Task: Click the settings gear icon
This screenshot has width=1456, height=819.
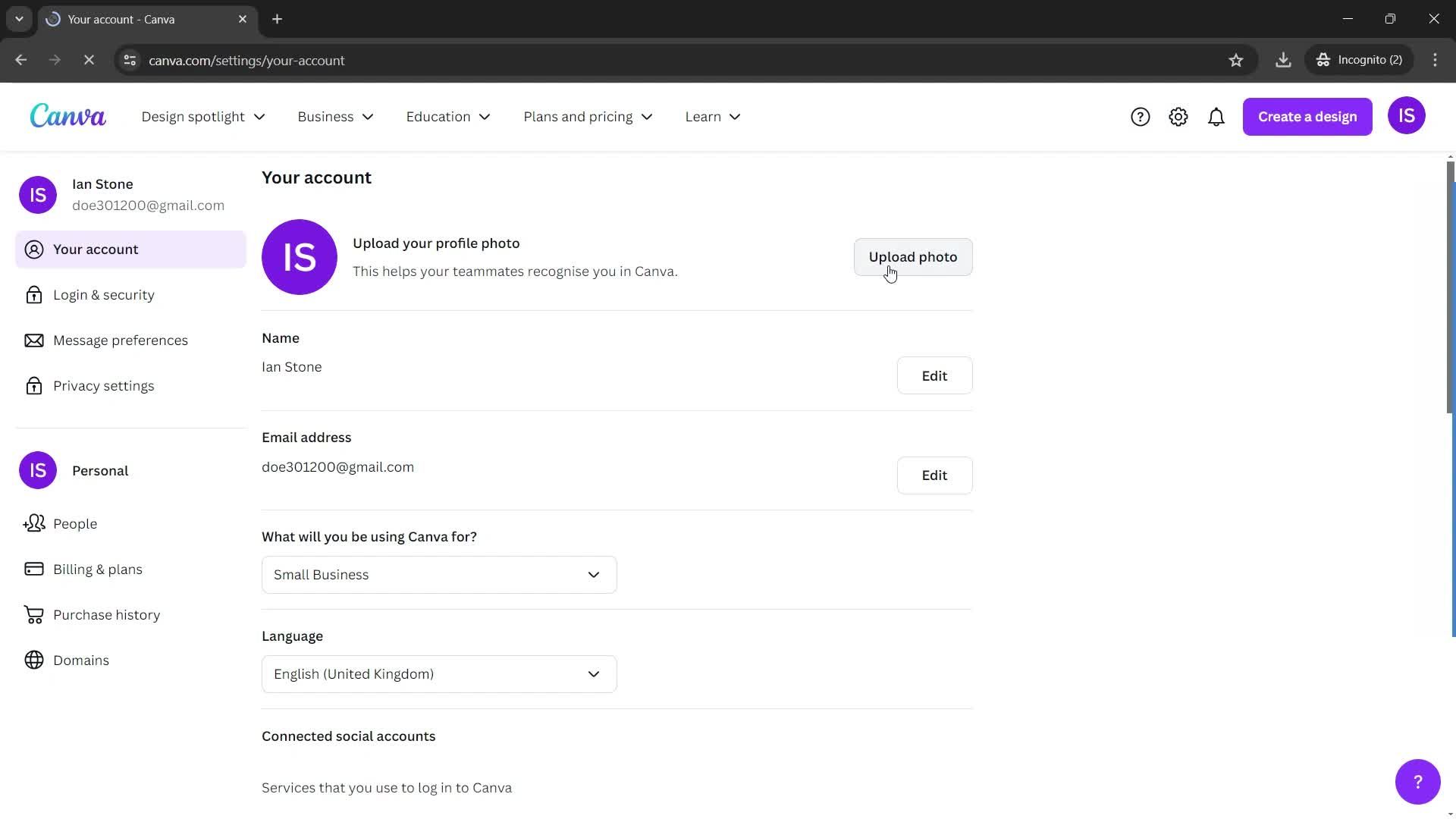Action: click(1178, 116)
